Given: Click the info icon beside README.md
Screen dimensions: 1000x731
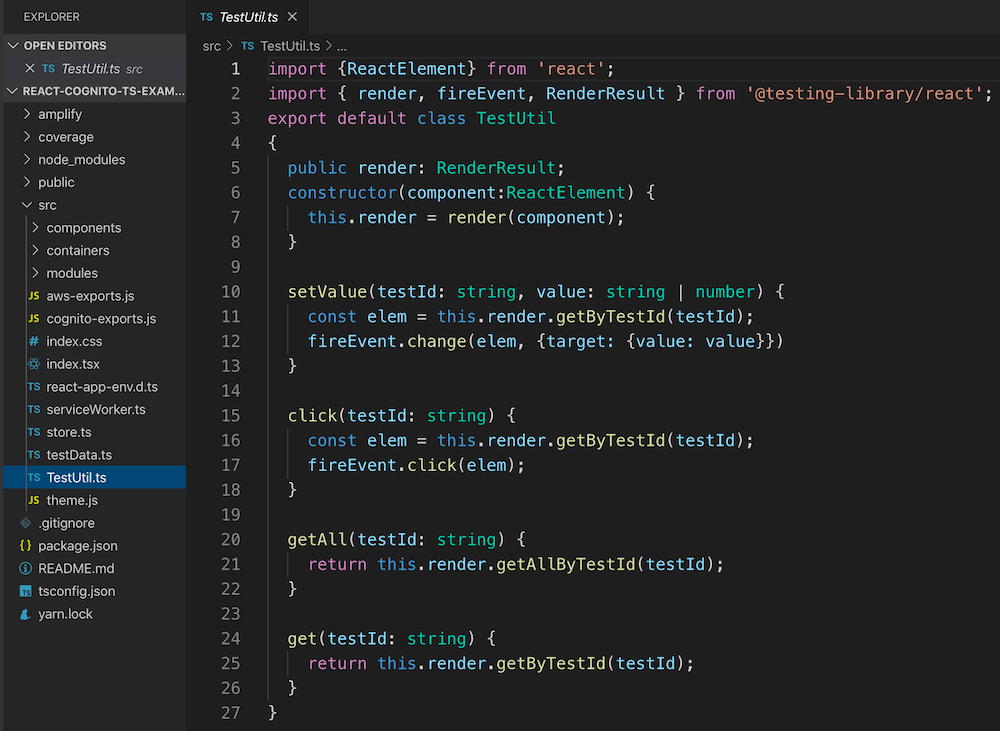Looking at the screenshot, I should point(26,568).
